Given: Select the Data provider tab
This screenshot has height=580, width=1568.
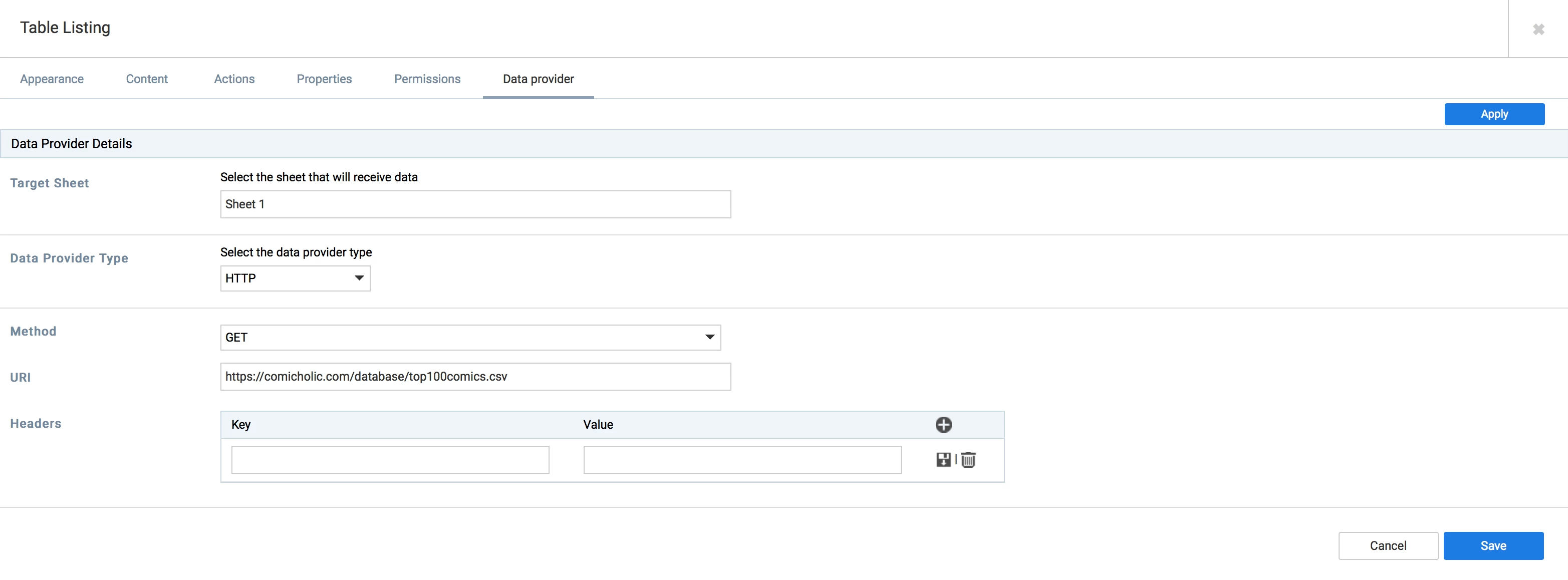Looking at the screenshot, I should point(538,79).
